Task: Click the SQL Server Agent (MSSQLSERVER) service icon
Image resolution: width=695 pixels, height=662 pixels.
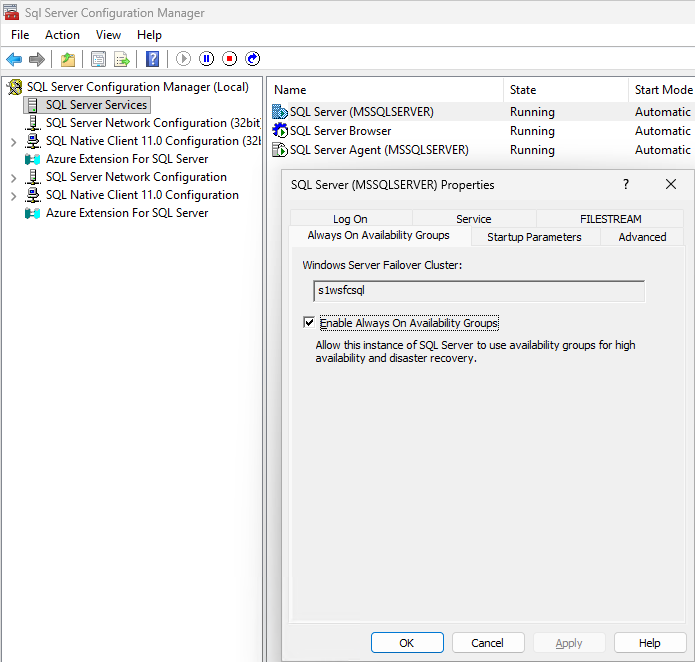Action: 280,150
